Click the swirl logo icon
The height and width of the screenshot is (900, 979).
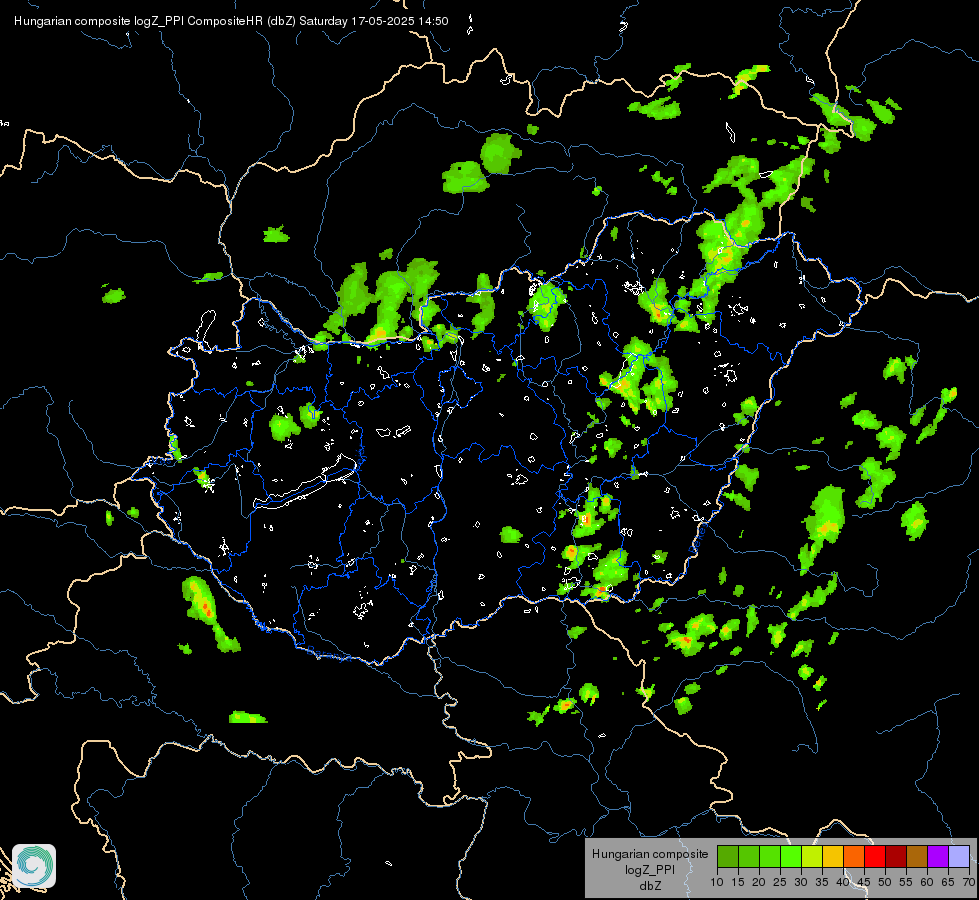[x=34, y=866]
